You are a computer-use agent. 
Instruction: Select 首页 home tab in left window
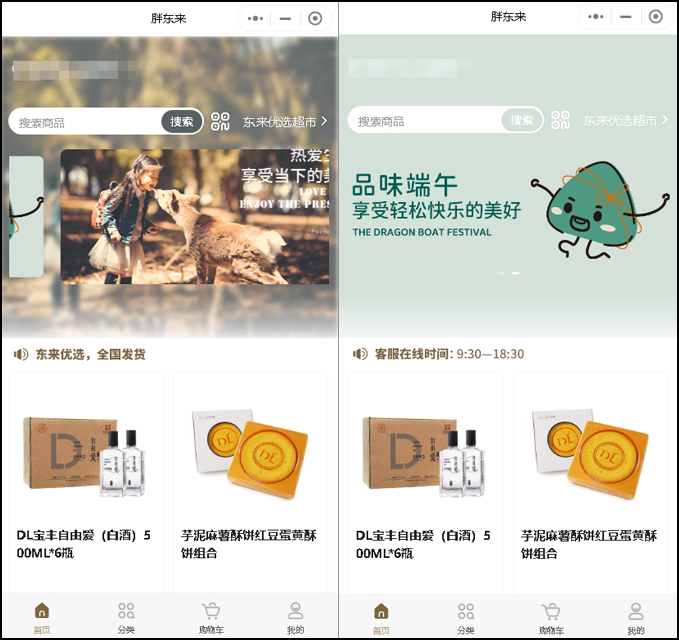click(x=41, y=617)
